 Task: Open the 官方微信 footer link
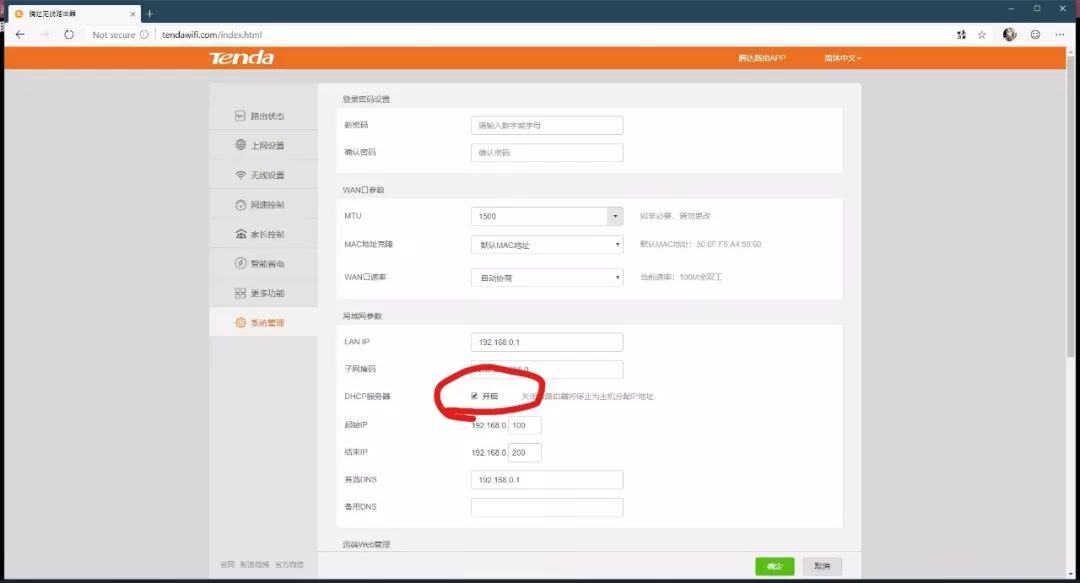(289, 564)
